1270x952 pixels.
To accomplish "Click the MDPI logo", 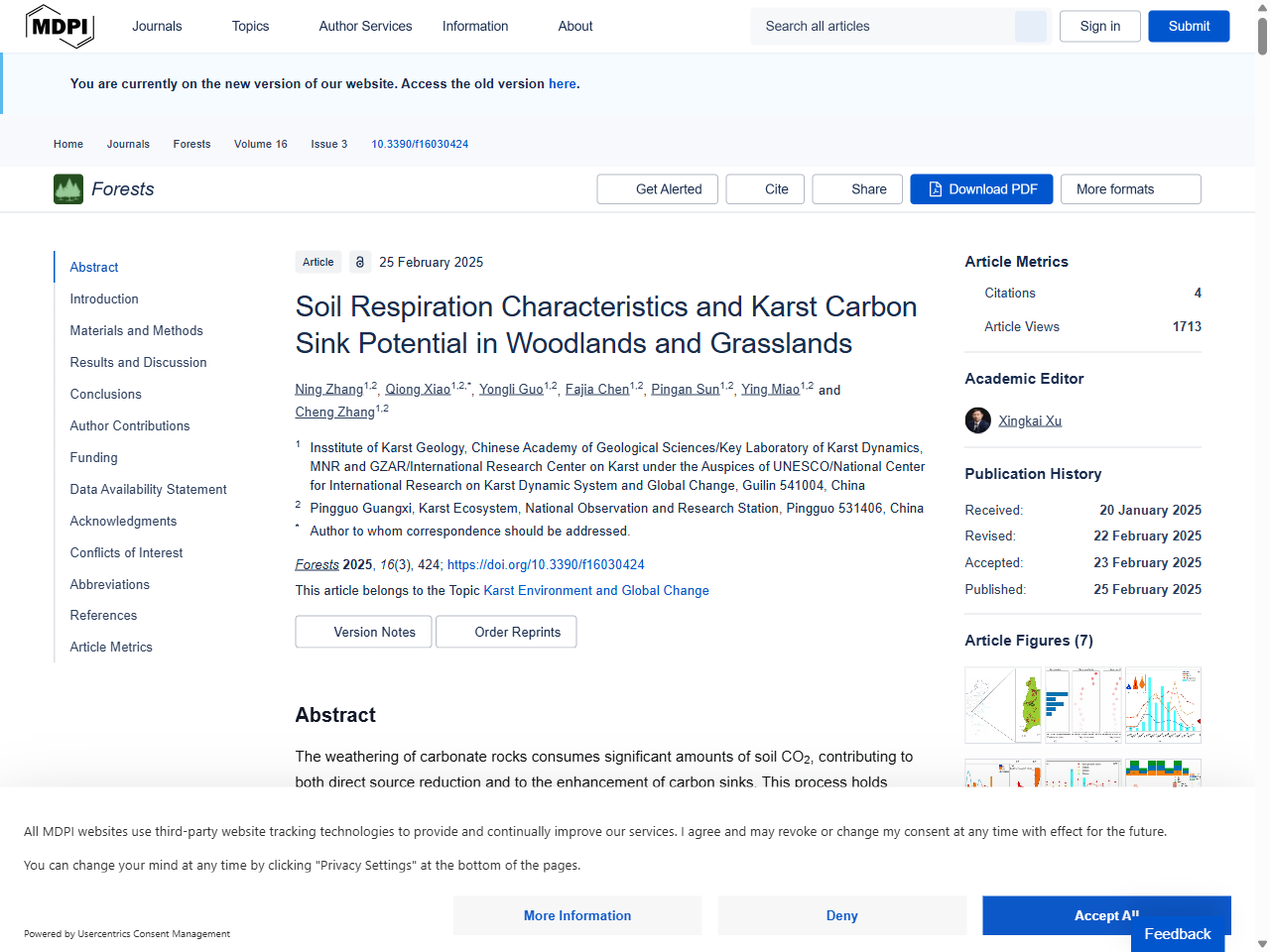I will click(60, 27).
